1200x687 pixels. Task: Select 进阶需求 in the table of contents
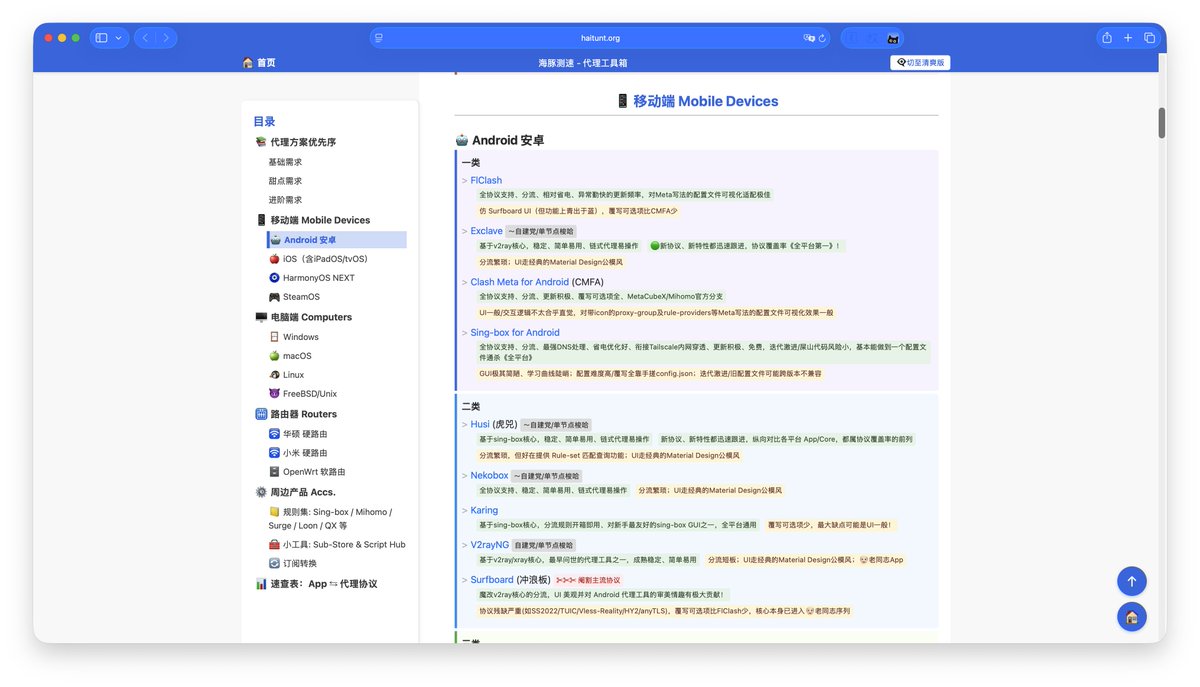pos(285,200)
